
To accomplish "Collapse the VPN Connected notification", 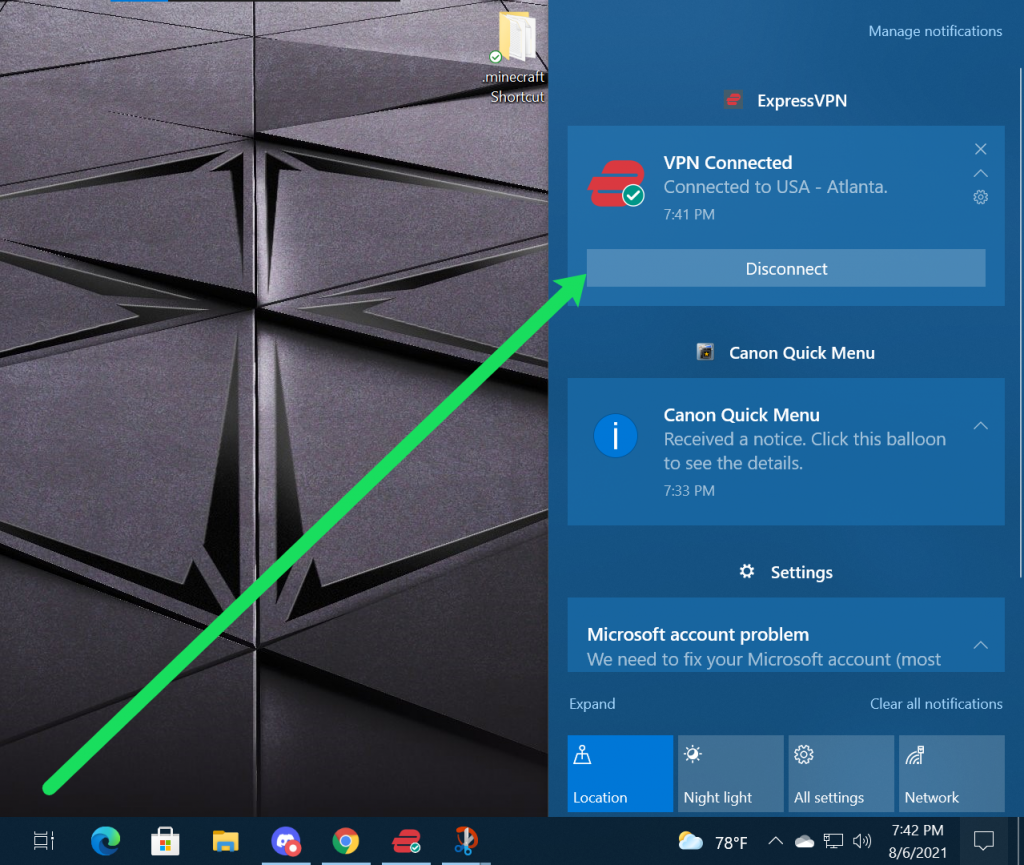I will (x=980, y=172).
